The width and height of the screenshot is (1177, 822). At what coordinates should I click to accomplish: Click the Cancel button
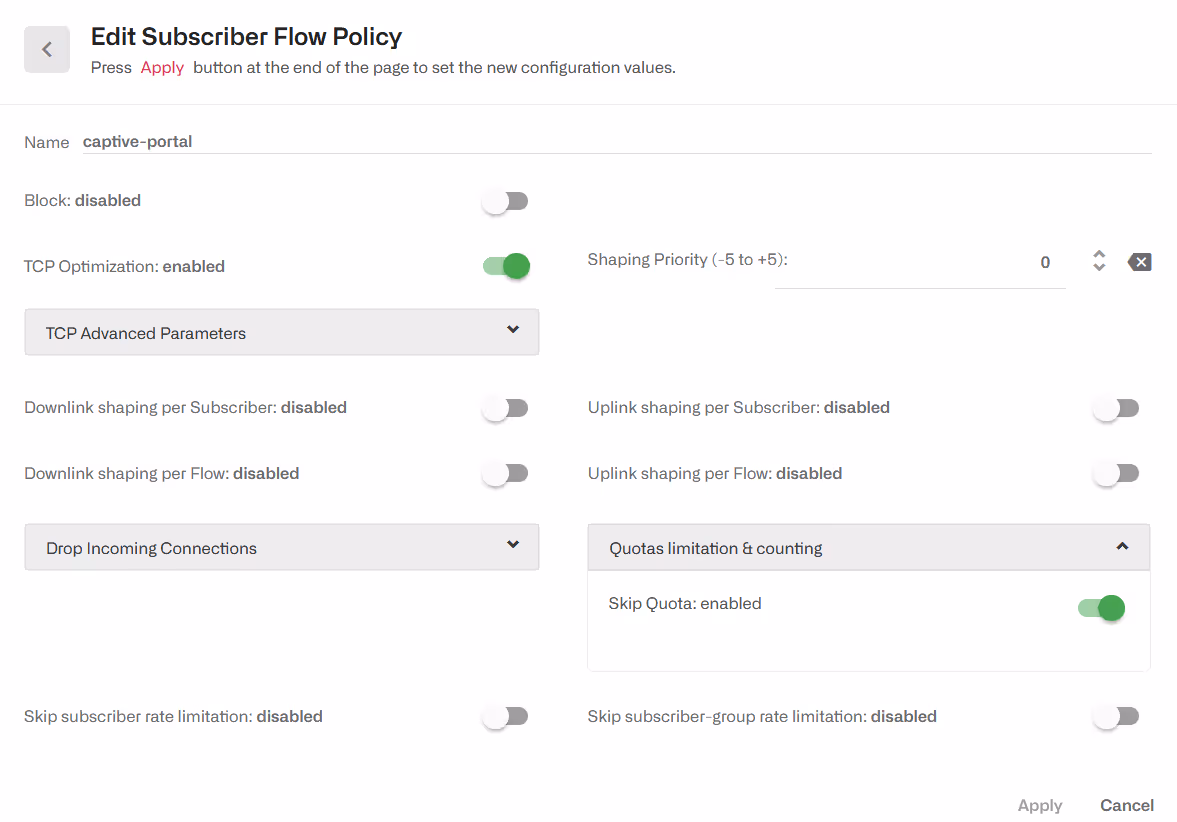click(1127, 805)
